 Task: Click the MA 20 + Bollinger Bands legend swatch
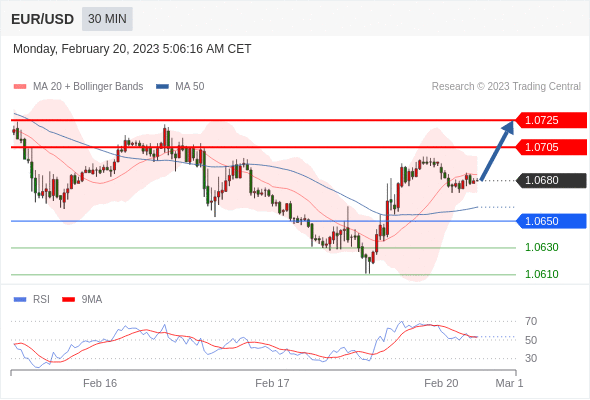20,87
